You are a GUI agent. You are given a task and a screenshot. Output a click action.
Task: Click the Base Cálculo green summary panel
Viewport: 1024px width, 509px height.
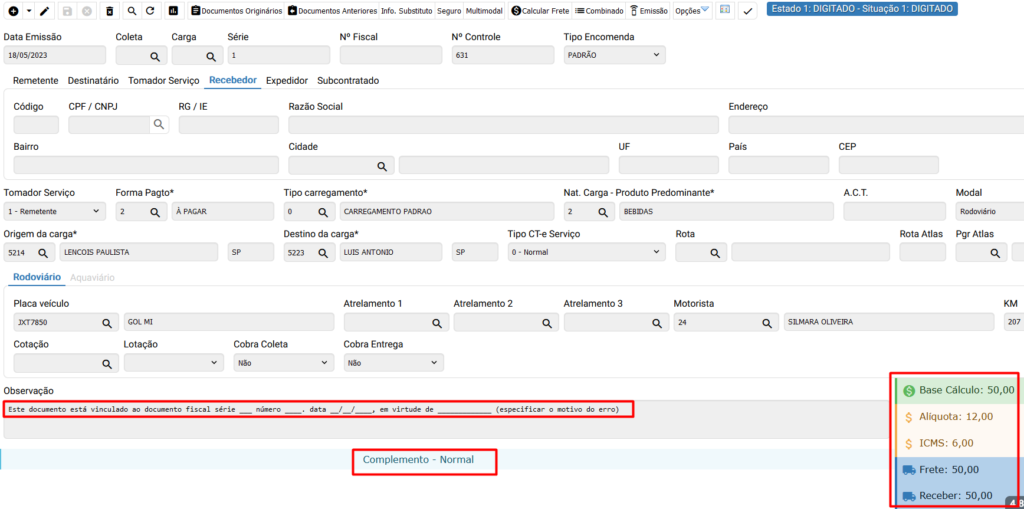point(958,390)
